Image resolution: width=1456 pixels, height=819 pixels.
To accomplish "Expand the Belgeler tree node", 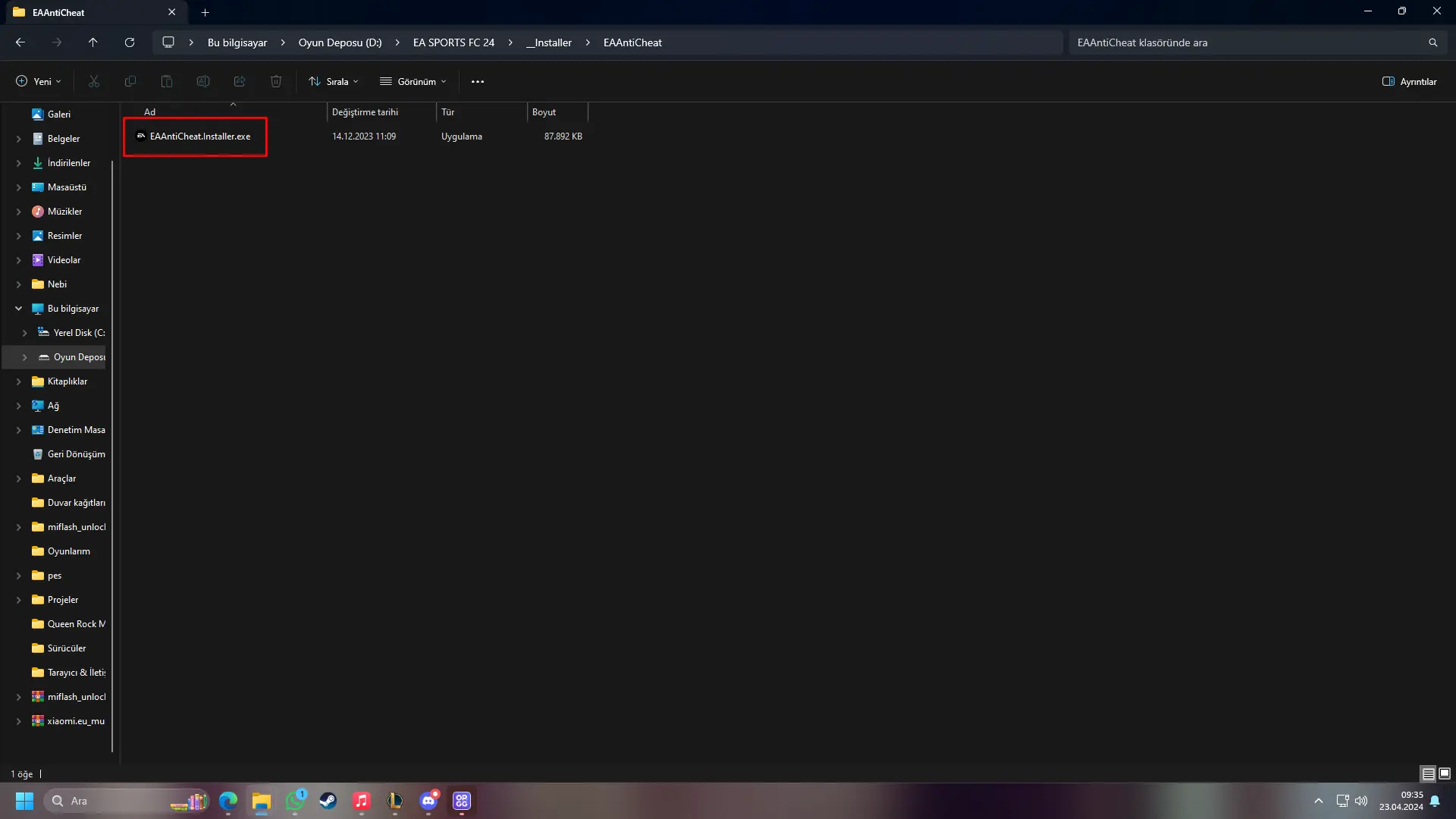I will pyautogui.click(x=19, y=139).
